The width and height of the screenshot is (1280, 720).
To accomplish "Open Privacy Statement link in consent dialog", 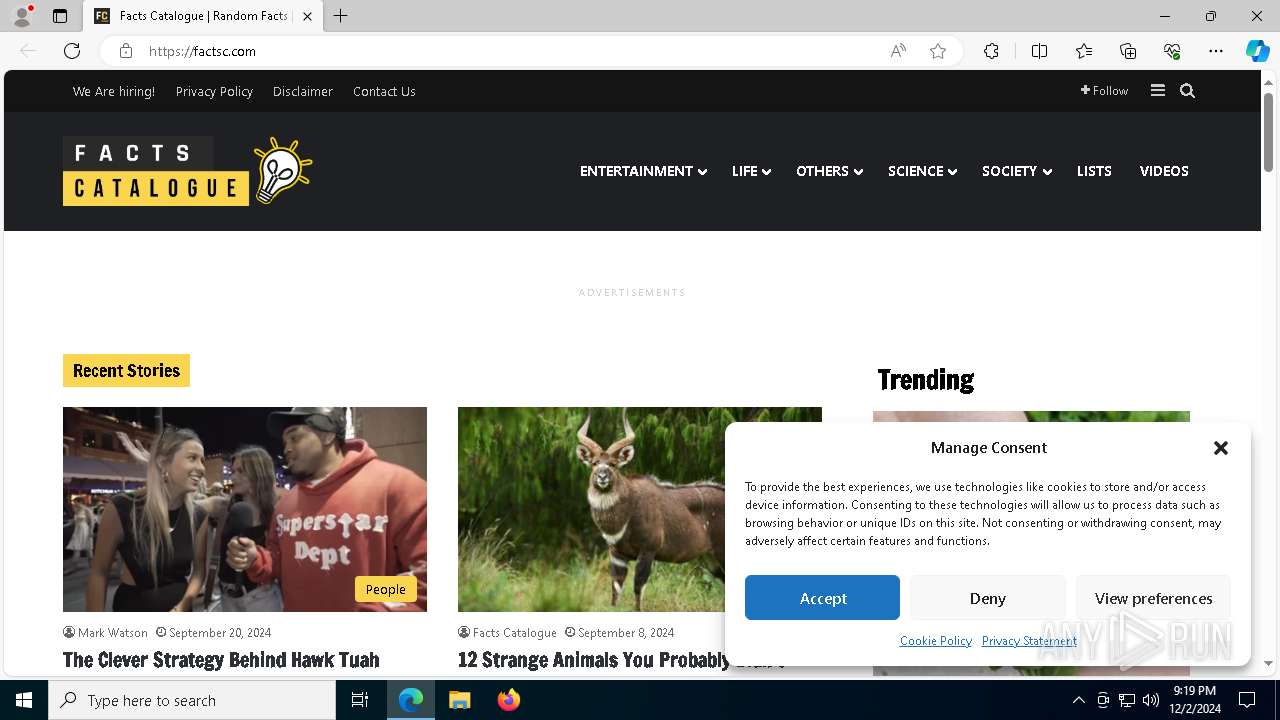I will 1029,641.
